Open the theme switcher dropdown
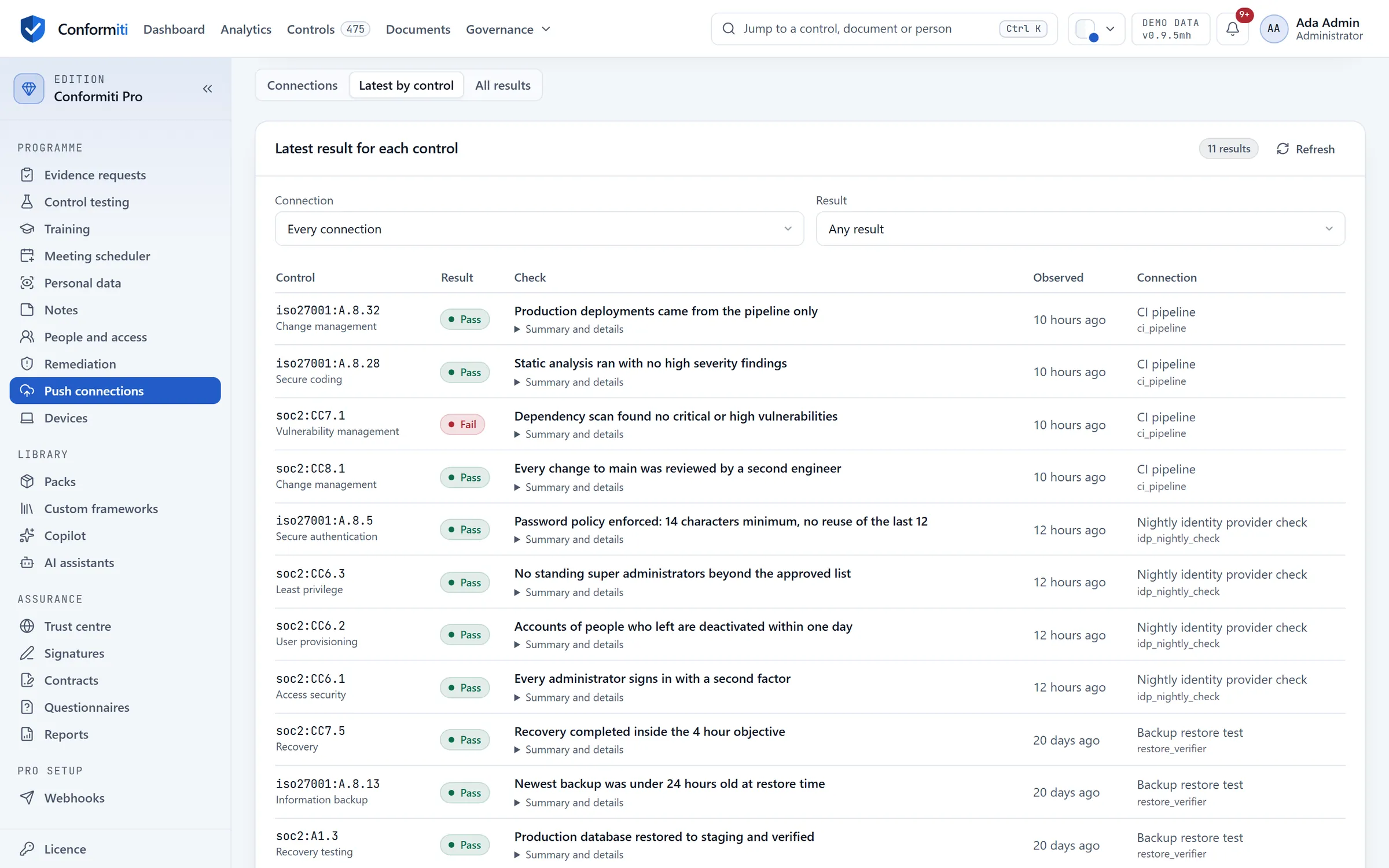The image size is (1389, 868). point(1096,29)
